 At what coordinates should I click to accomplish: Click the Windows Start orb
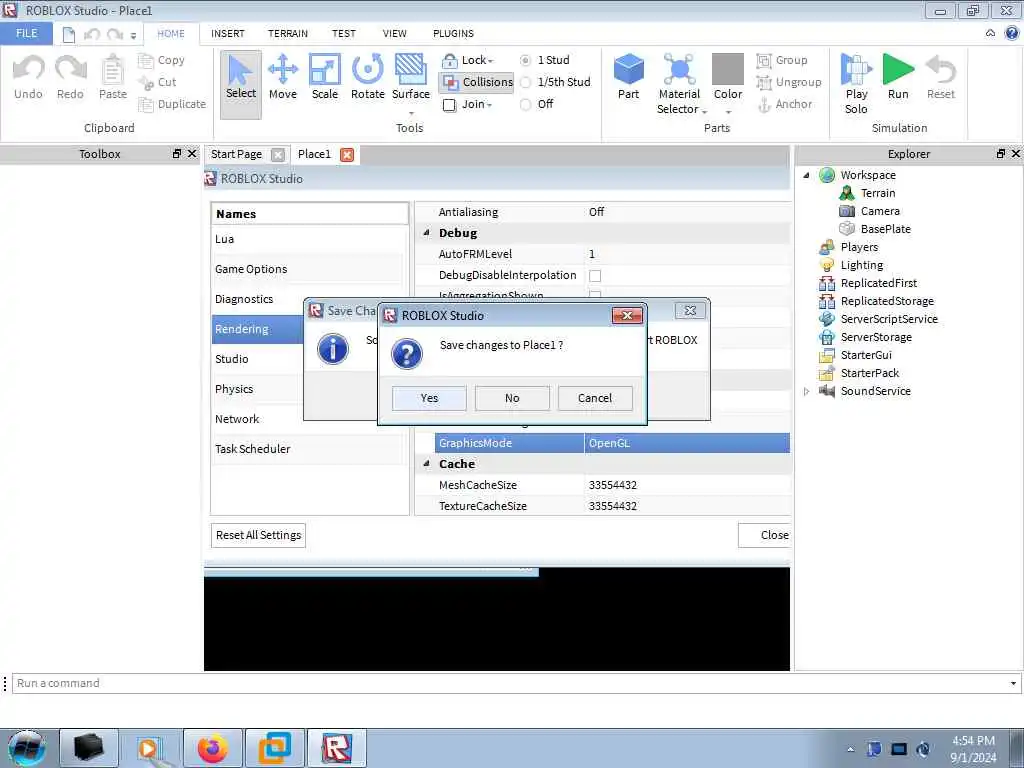[26, 748]
